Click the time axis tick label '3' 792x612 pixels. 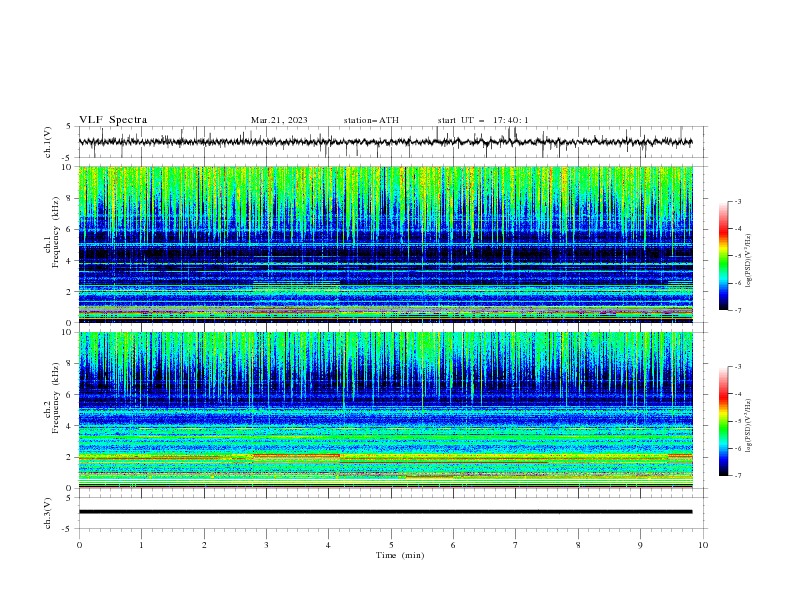click(x=266, y=545)
